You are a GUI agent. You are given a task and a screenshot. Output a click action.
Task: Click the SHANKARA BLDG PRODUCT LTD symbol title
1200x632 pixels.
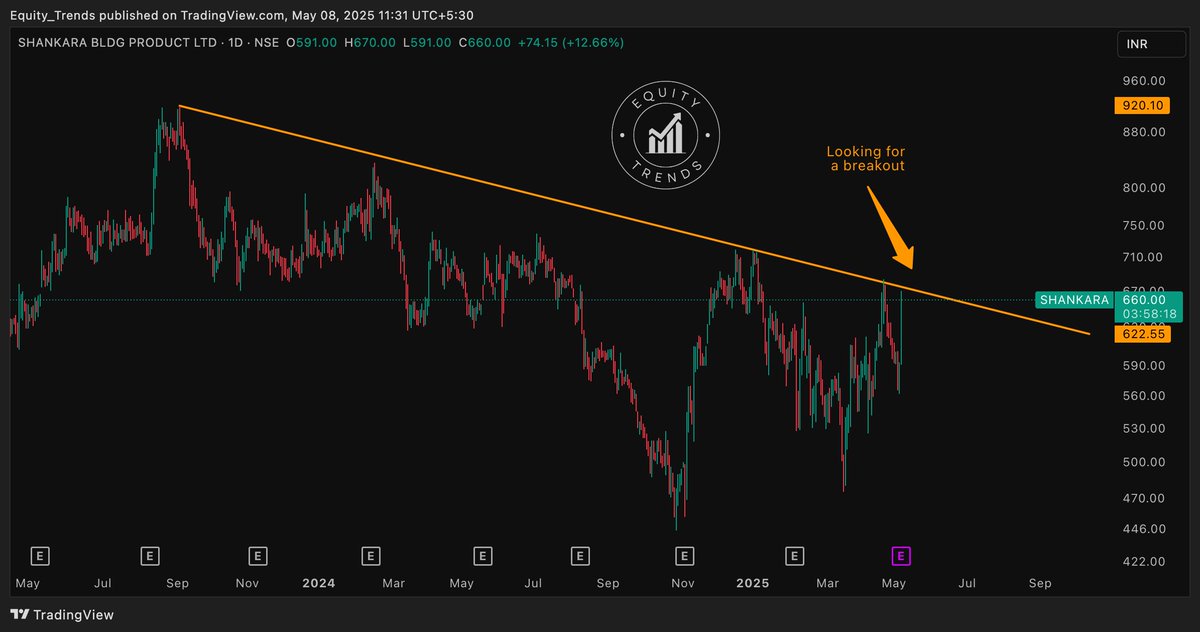click(120, 43)
